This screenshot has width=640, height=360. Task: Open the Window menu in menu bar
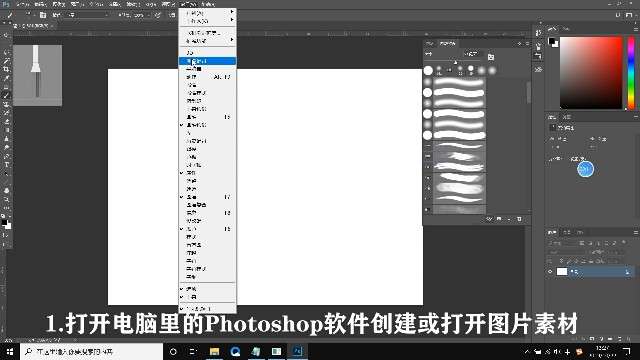point(188,4)
